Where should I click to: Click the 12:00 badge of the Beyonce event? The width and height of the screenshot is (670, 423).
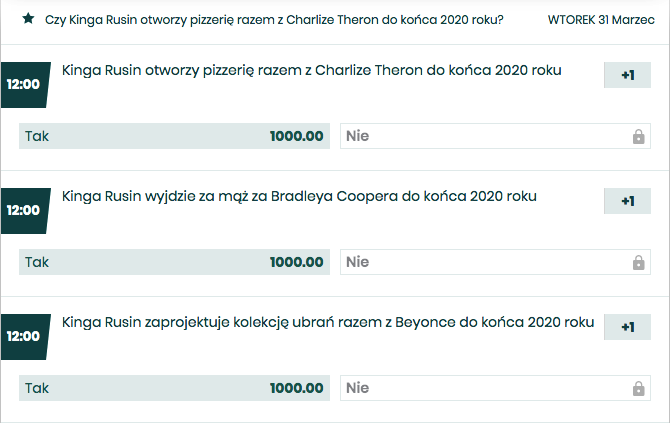23,336
